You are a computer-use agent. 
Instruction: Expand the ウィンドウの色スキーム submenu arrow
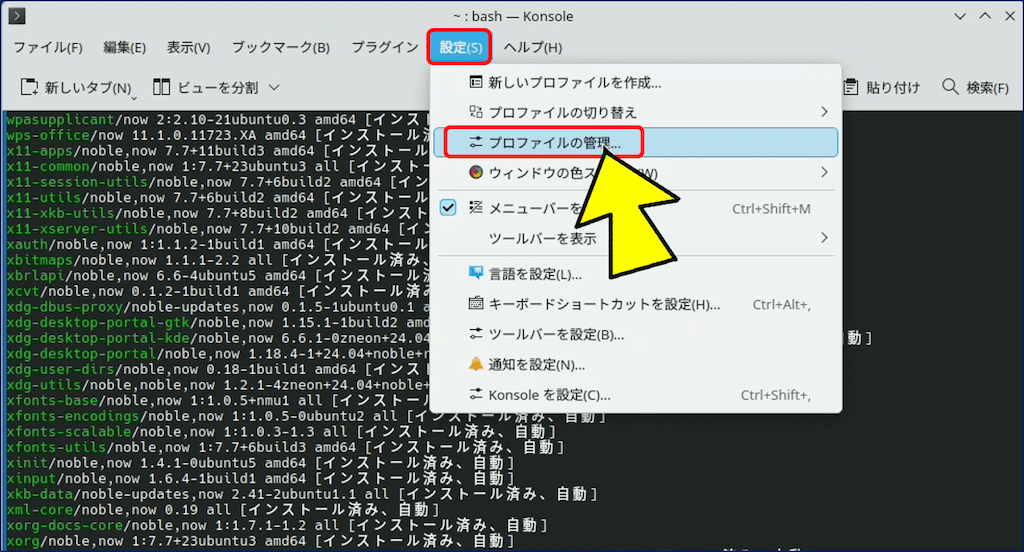[824, 172]
